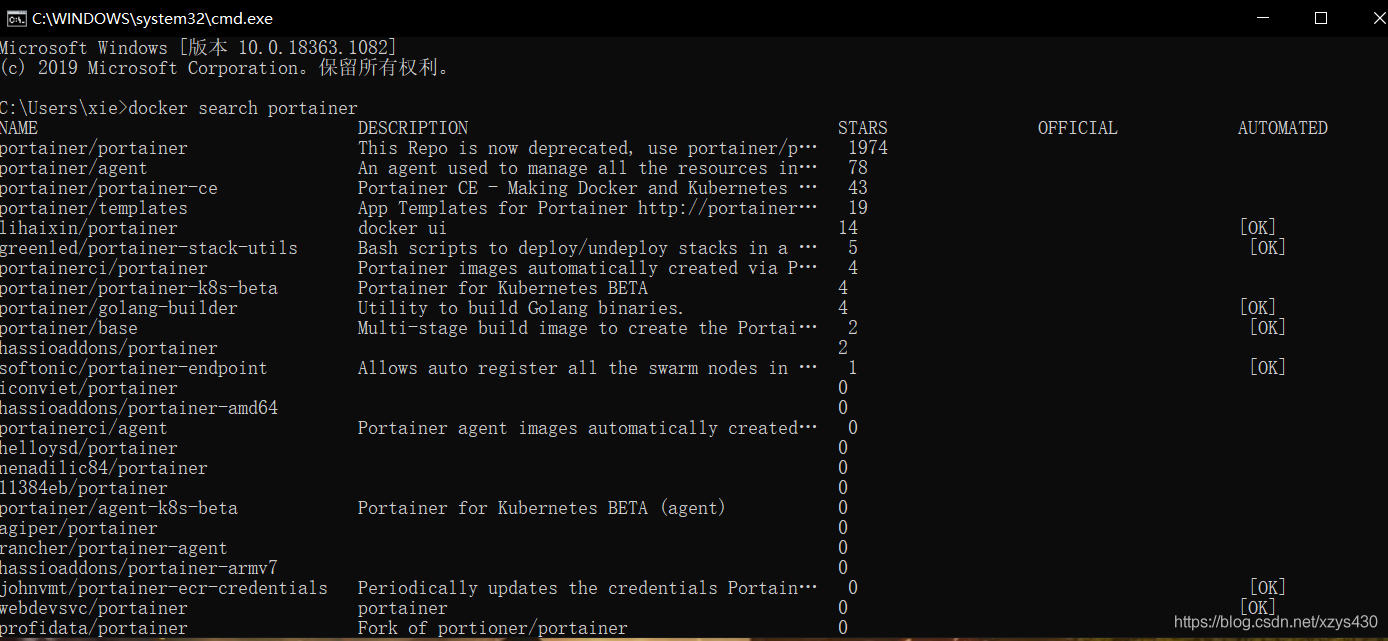Click the 1974 stars value
The width and height of the screenshot is (1388, 641).
(x=868, y=148)
